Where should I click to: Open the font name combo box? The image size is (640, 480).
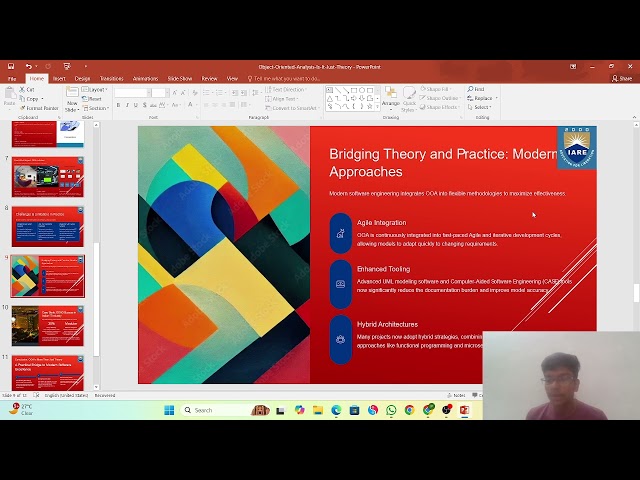(133, 93)
